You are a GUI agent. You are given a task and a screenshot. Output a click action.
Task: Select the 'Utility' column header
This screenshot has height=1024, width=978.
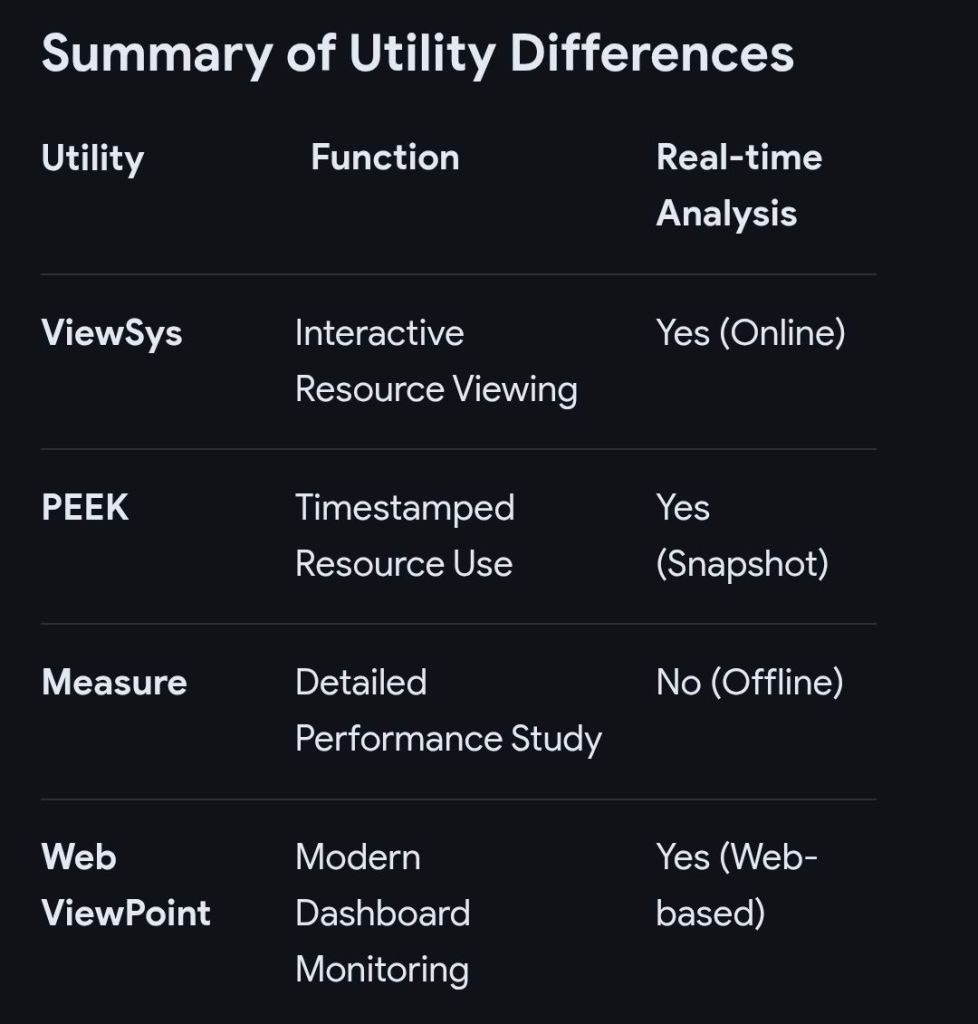[93, 159]
